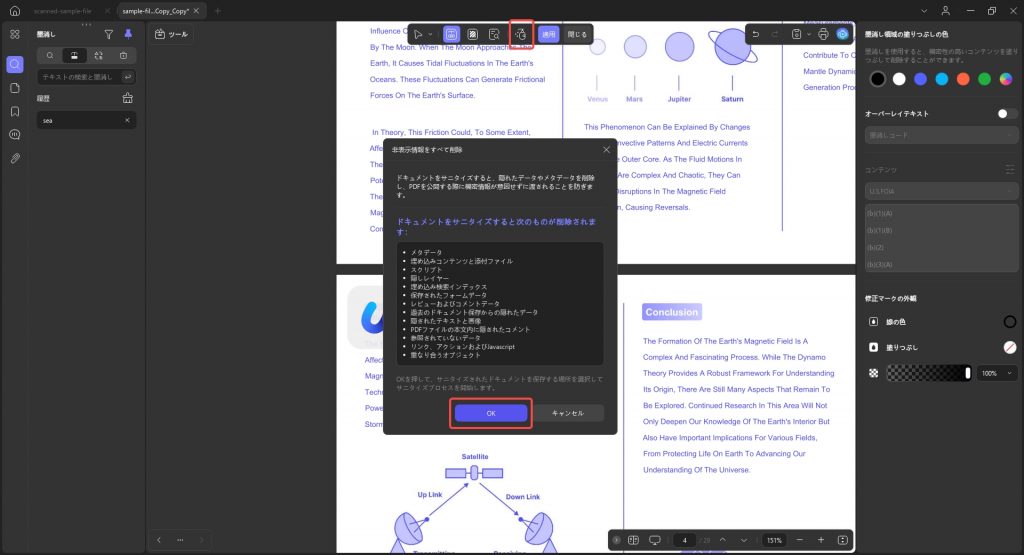This screenshot has width=1024, height=555.
Task: Open the attachments paperclip icon
Action: (14, 158)
